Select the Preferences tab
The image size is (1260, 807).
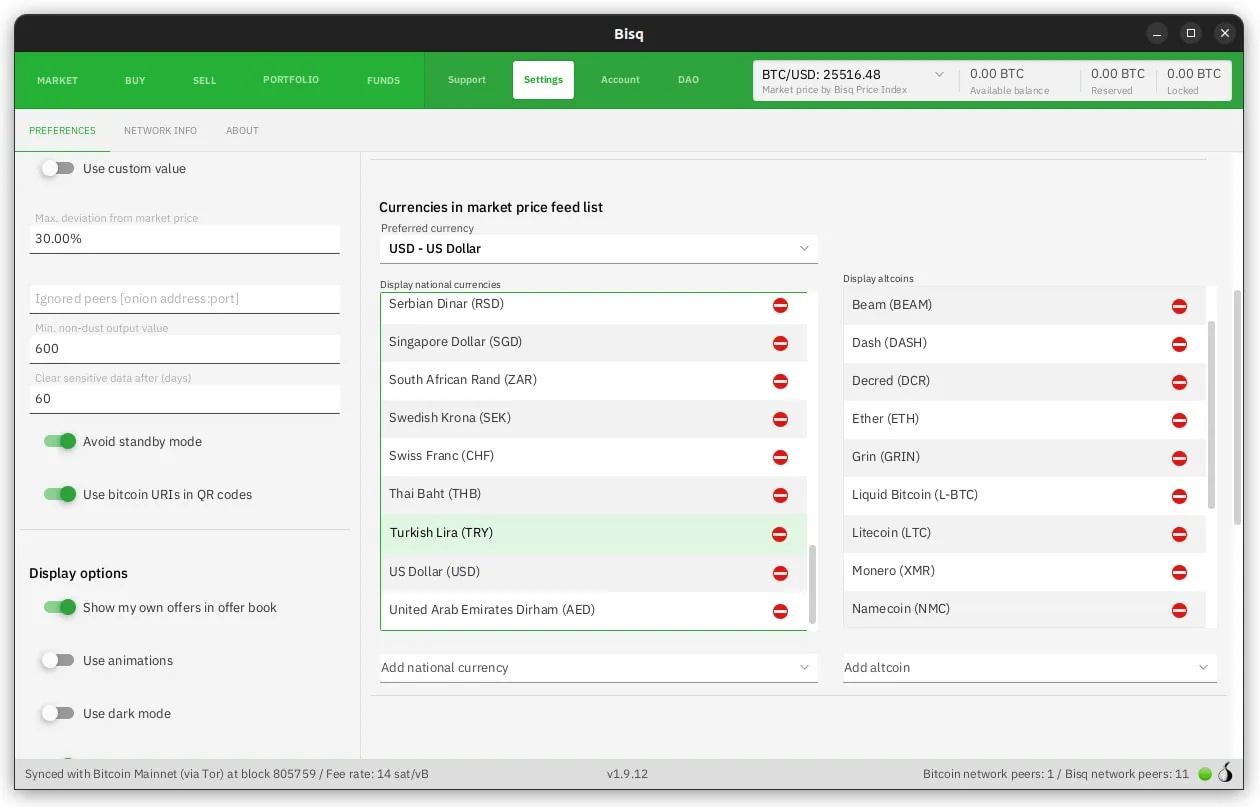pyautogui.click(x=62, y=130)
